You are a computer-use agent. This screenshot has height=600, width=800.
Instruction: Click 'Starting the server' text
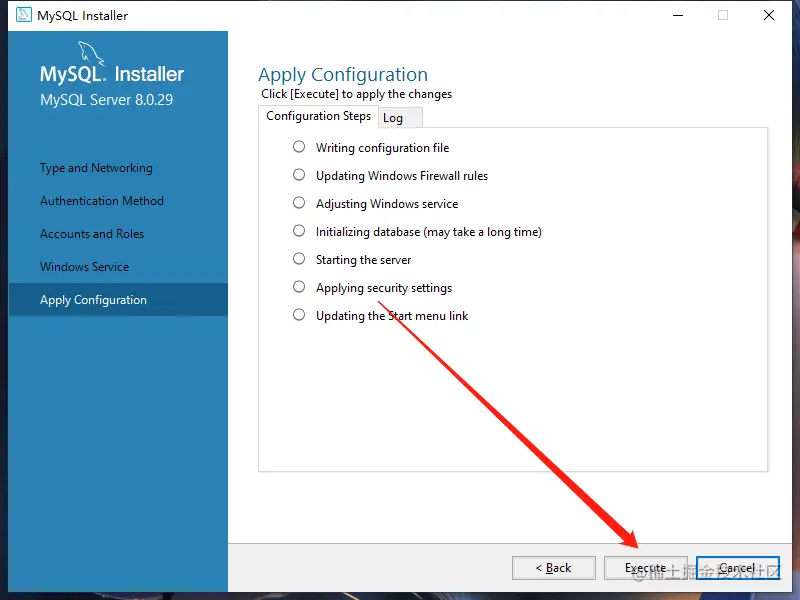click(x=363, y=260)
